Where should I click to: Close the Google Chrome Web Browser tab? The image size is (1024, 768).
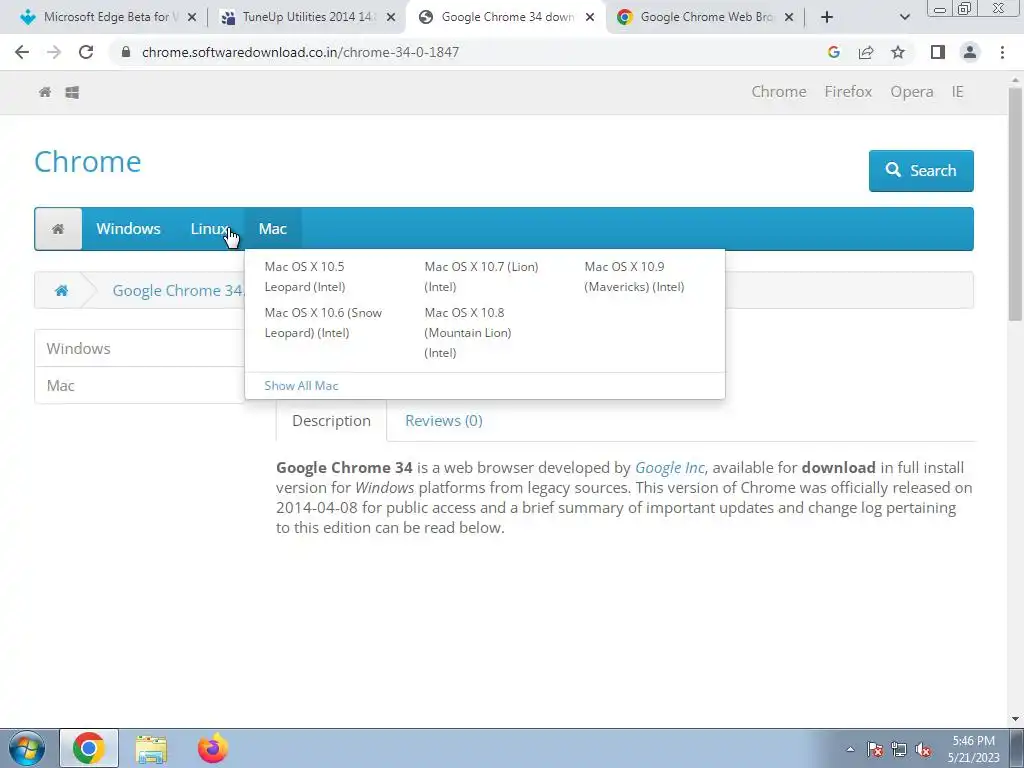pos(789,17)
